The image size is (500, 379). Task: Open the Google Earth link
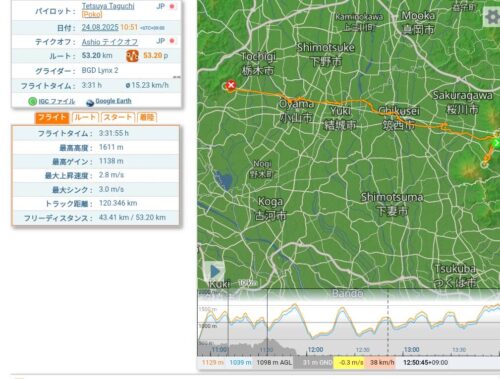(113, 101)
